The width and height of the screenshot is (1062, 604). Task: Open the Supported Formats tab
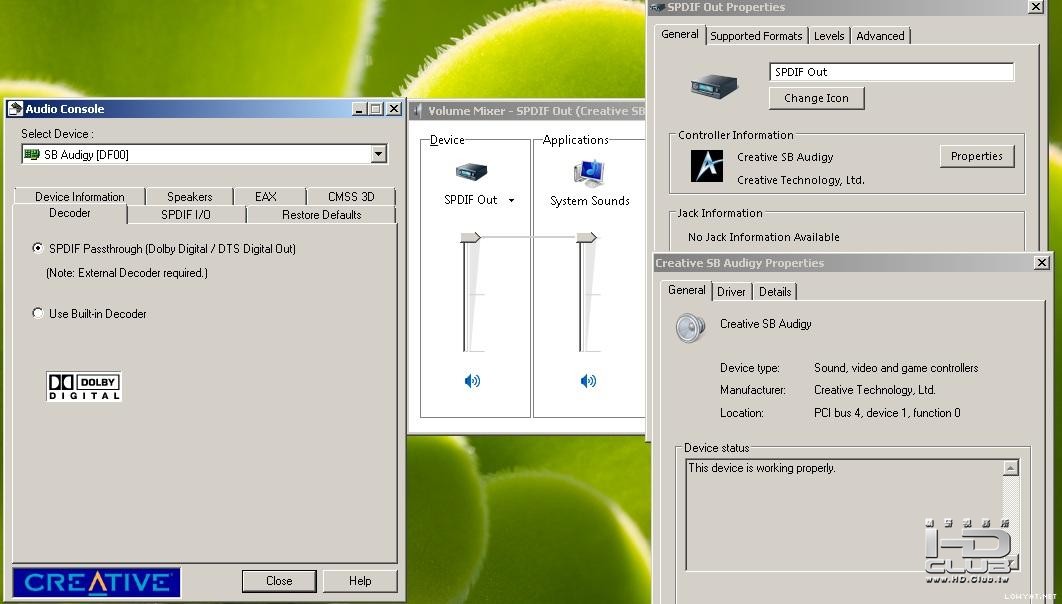tap(756, 36)
